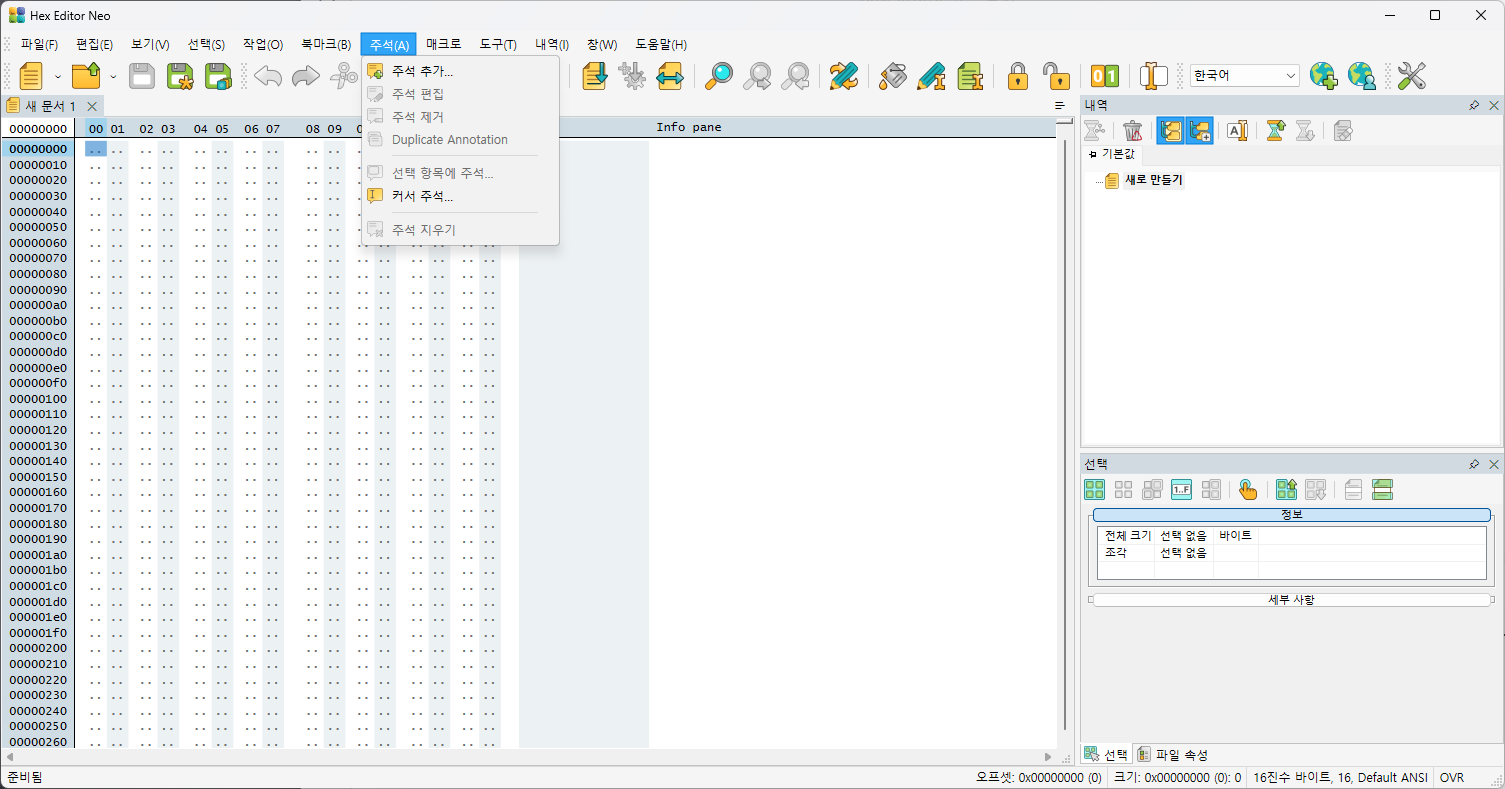Click the 16진수 바이트 encoding status entry

(x=1339, y=777)
